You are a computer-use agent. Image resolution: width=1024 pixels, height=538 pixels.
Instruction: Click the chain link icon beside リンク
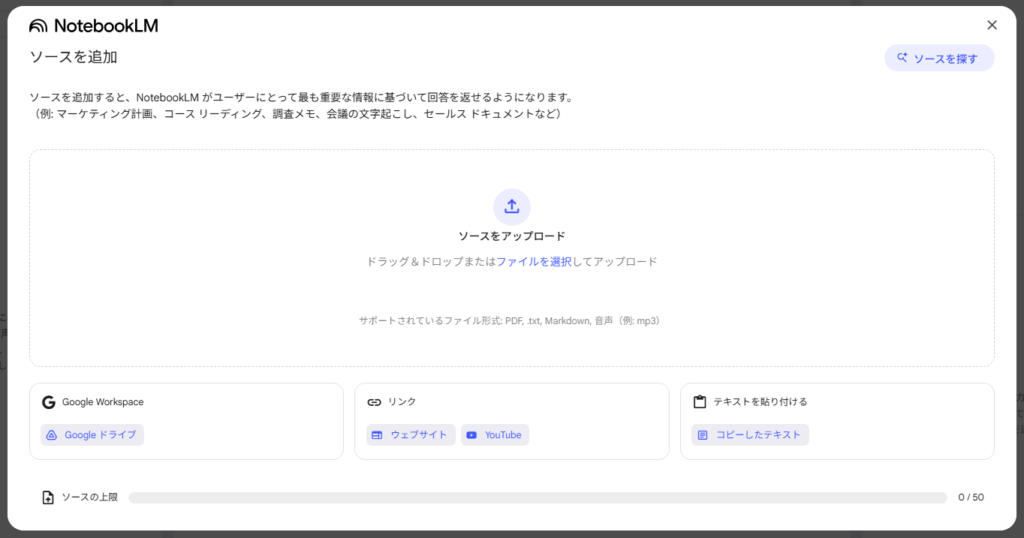tap(374, 402)
